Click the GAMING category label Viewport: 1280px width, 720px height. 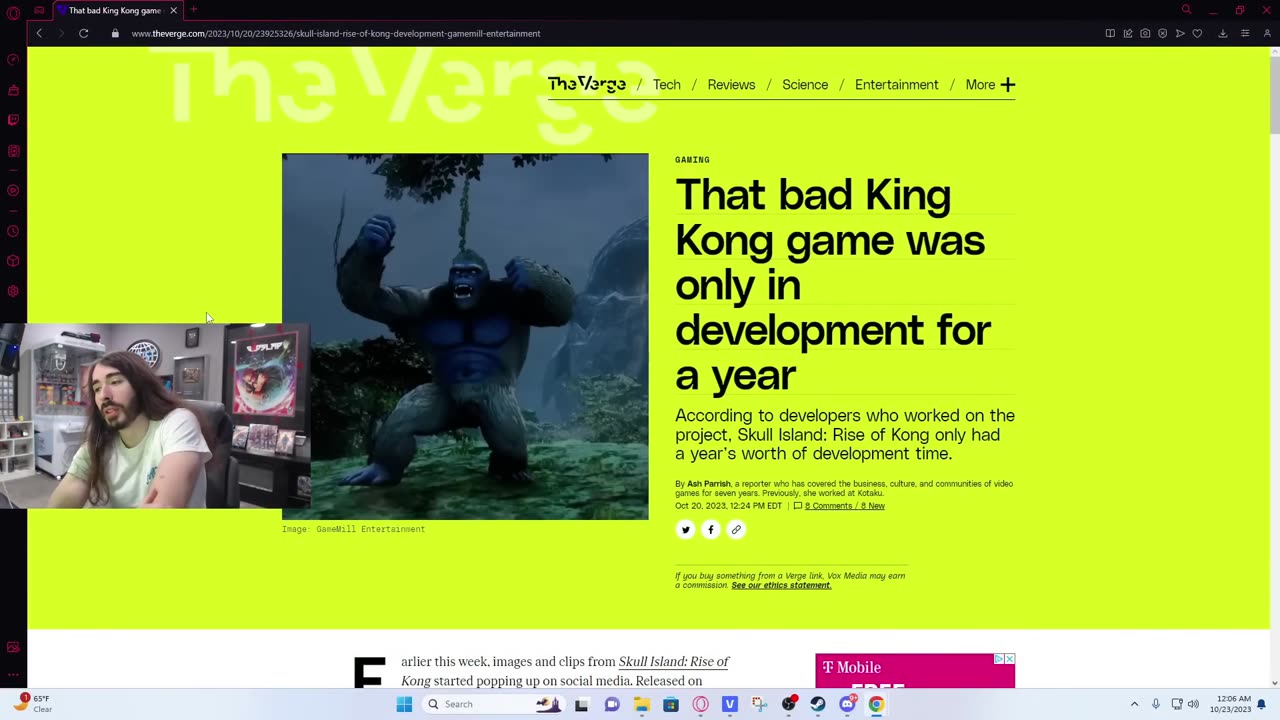(x=692, y=160)
